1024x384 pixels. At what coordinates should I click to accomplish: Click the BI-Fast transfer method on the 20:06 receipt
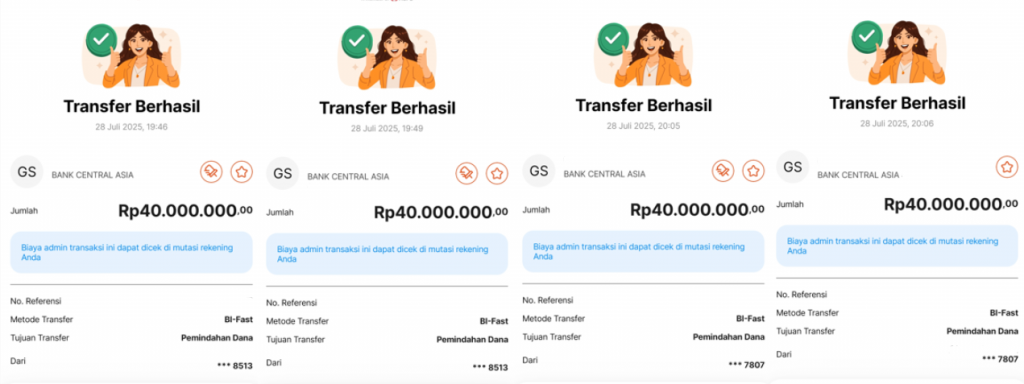click(1004, 313)
